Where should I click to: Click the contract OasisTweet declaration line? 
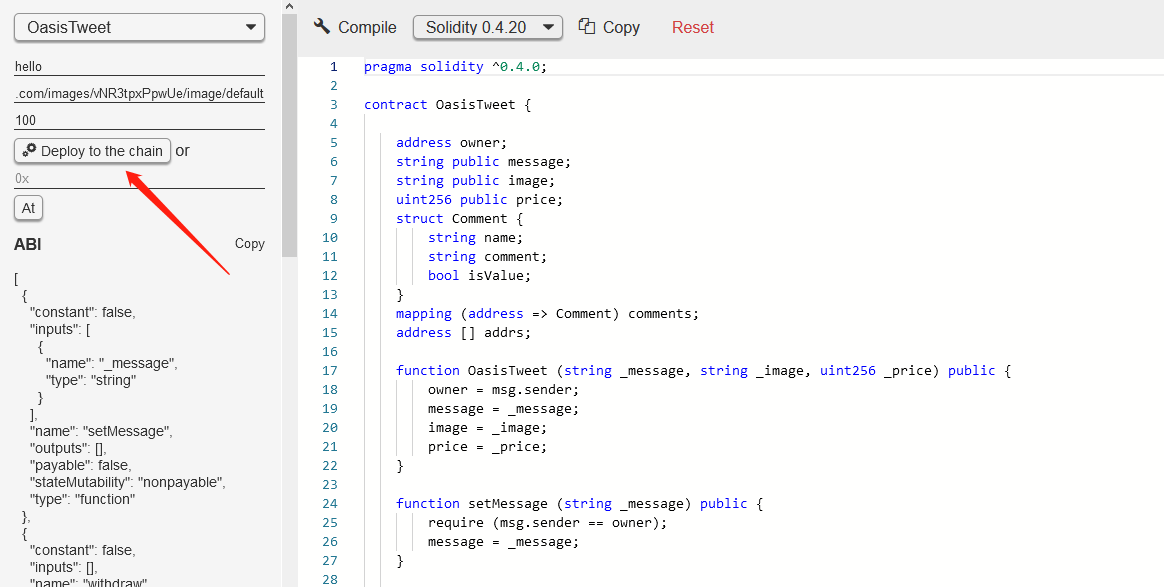[x=448, y=105]
